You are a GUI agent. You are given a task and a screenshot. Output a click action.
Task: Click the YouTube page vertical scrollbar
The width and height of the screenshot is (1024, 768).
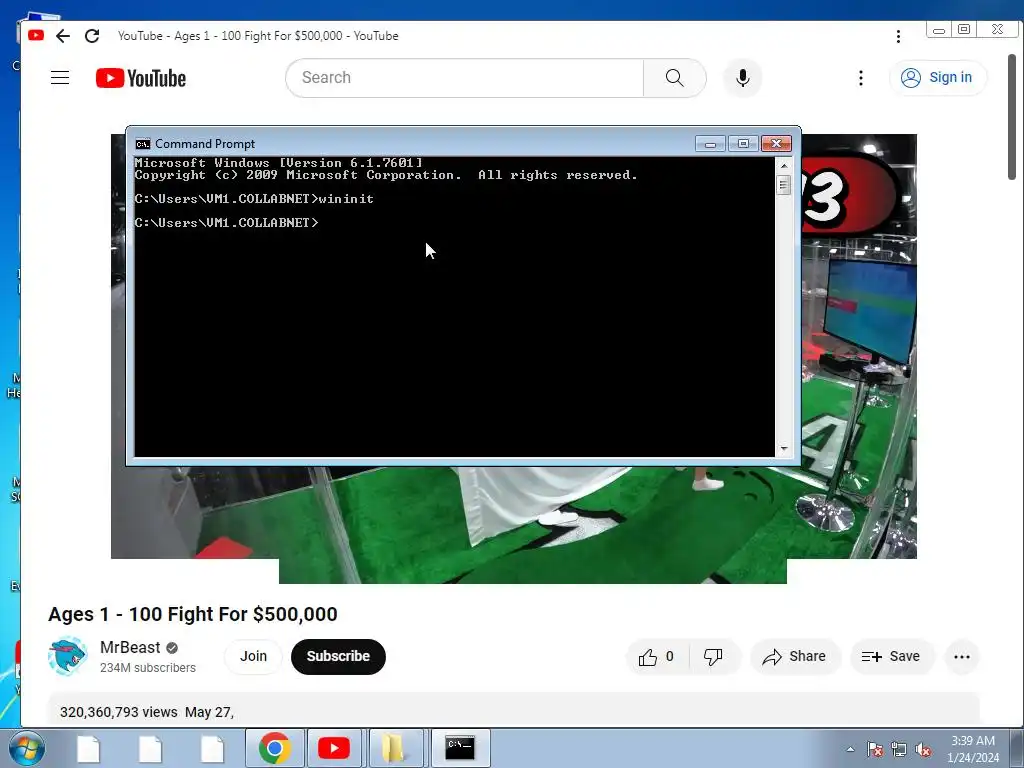(1012, 118)
